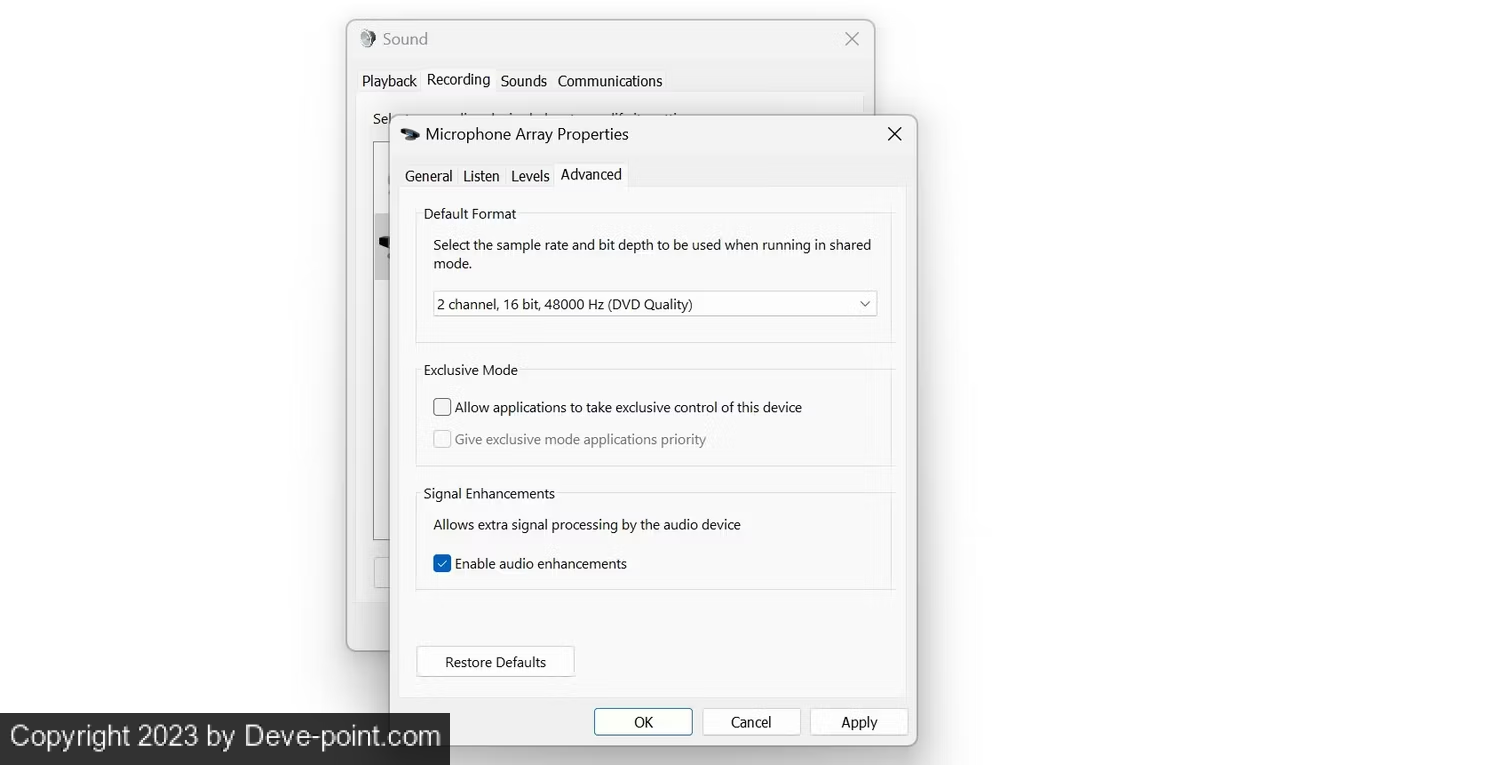Switch to the Levels tab
Screen dimensions: 1500x765
pos(530,176)
